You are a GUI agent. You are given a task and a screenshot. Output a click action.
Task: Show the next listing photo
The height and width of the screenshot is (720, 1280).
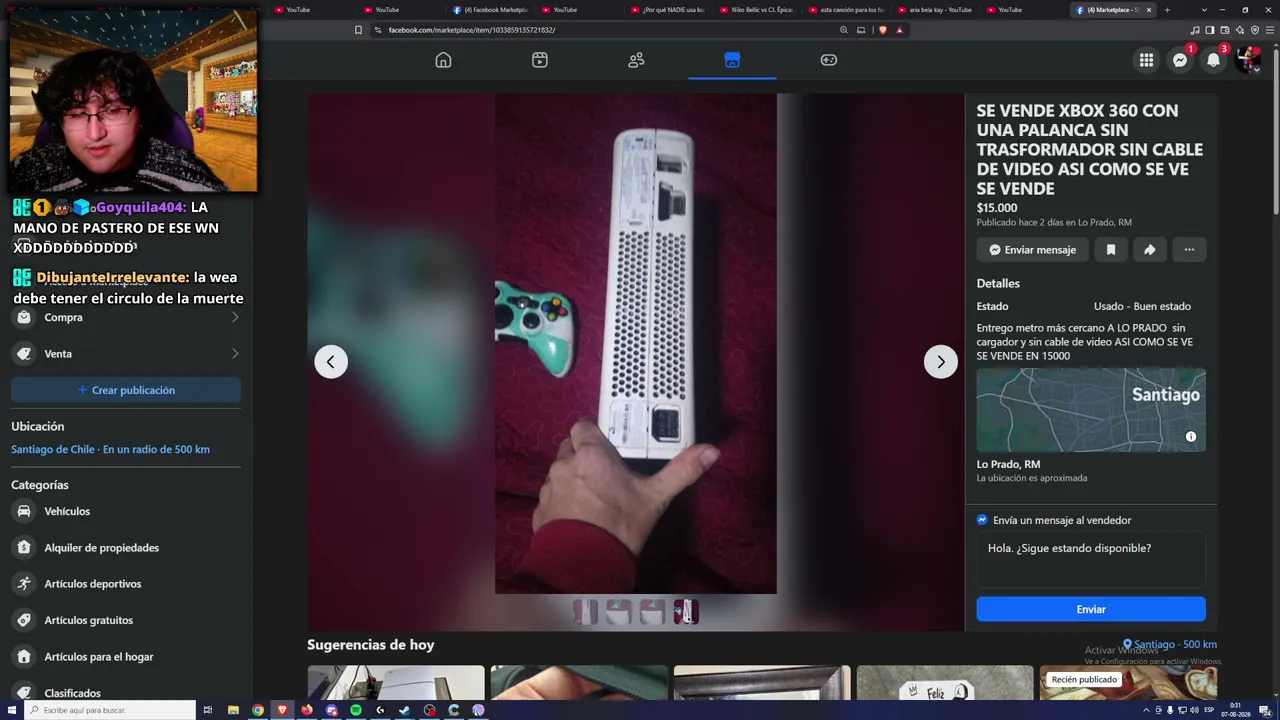click(940, 362)
